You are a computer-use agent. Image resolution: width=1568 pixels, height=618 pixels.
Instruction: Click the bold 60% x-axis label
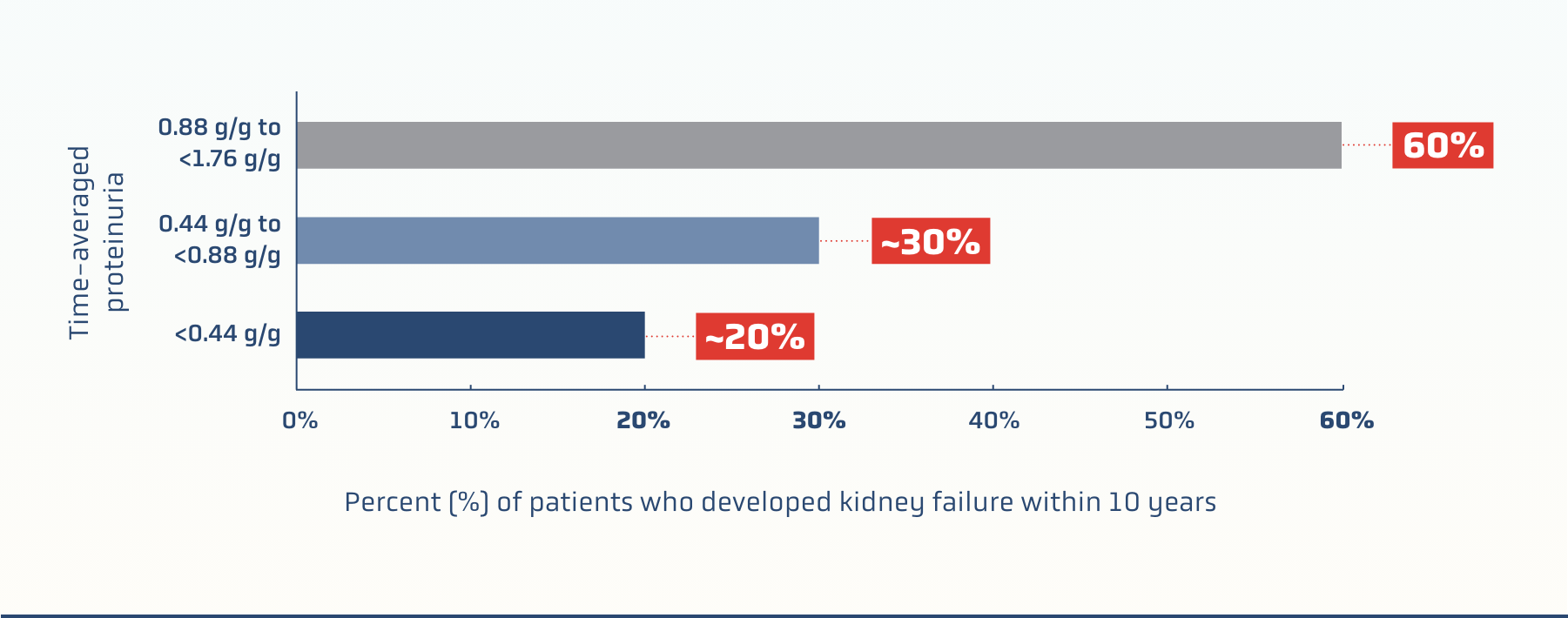[1347, 421]
